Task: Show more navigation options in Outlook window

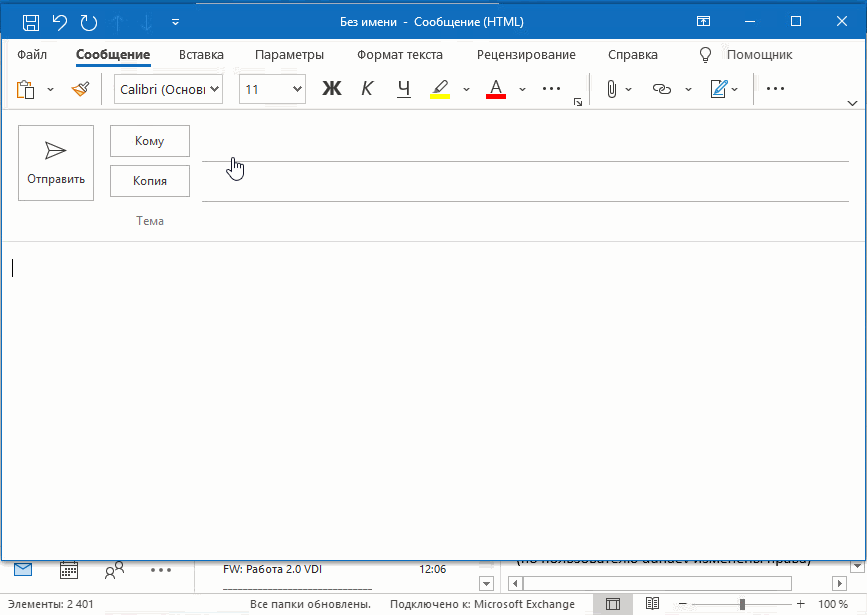Action: pos(161,570)
